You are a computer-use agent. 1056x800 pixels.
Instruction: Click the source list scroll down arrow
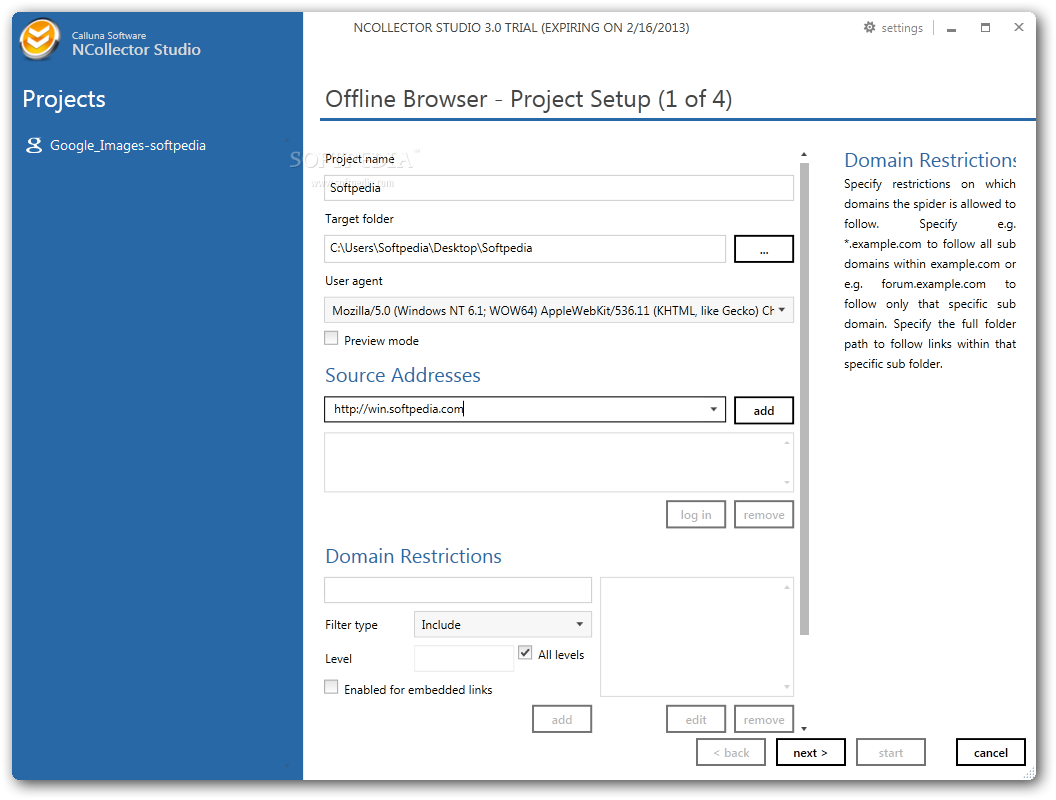coord(787,482)
